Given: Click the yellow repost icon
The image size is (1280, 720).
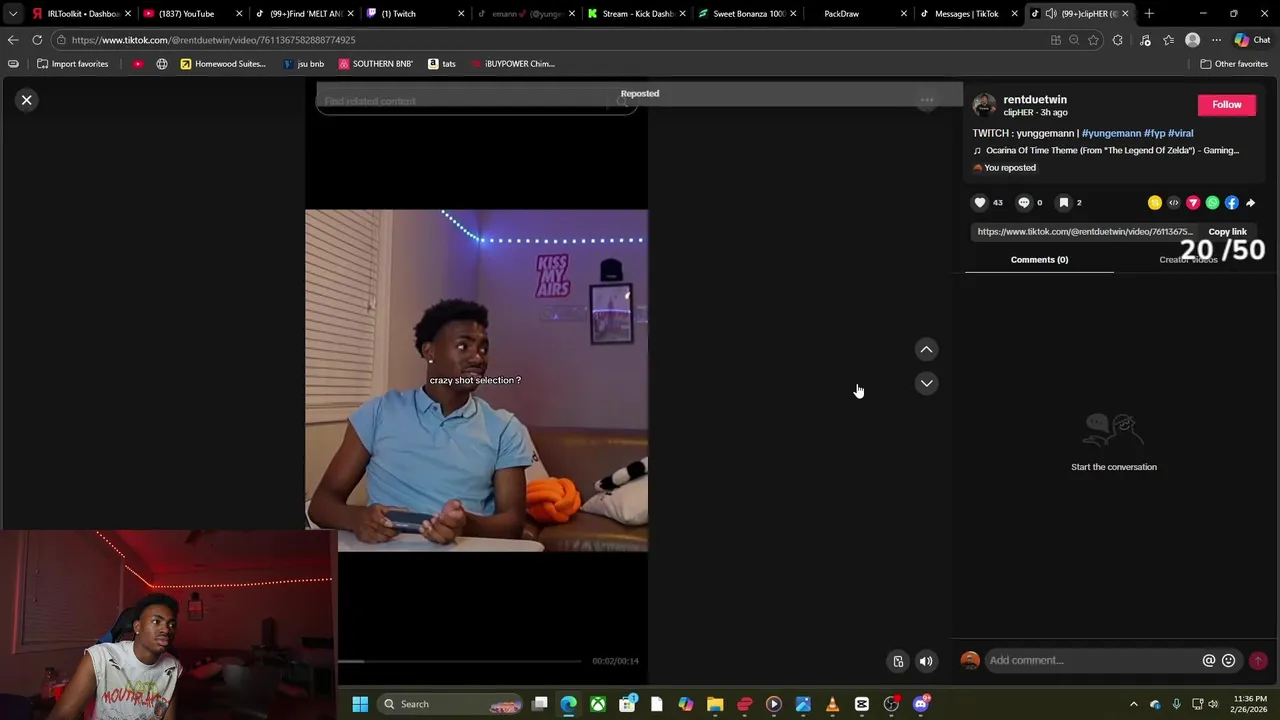Looking at the screenshot, I should (x=1155, y=203).
